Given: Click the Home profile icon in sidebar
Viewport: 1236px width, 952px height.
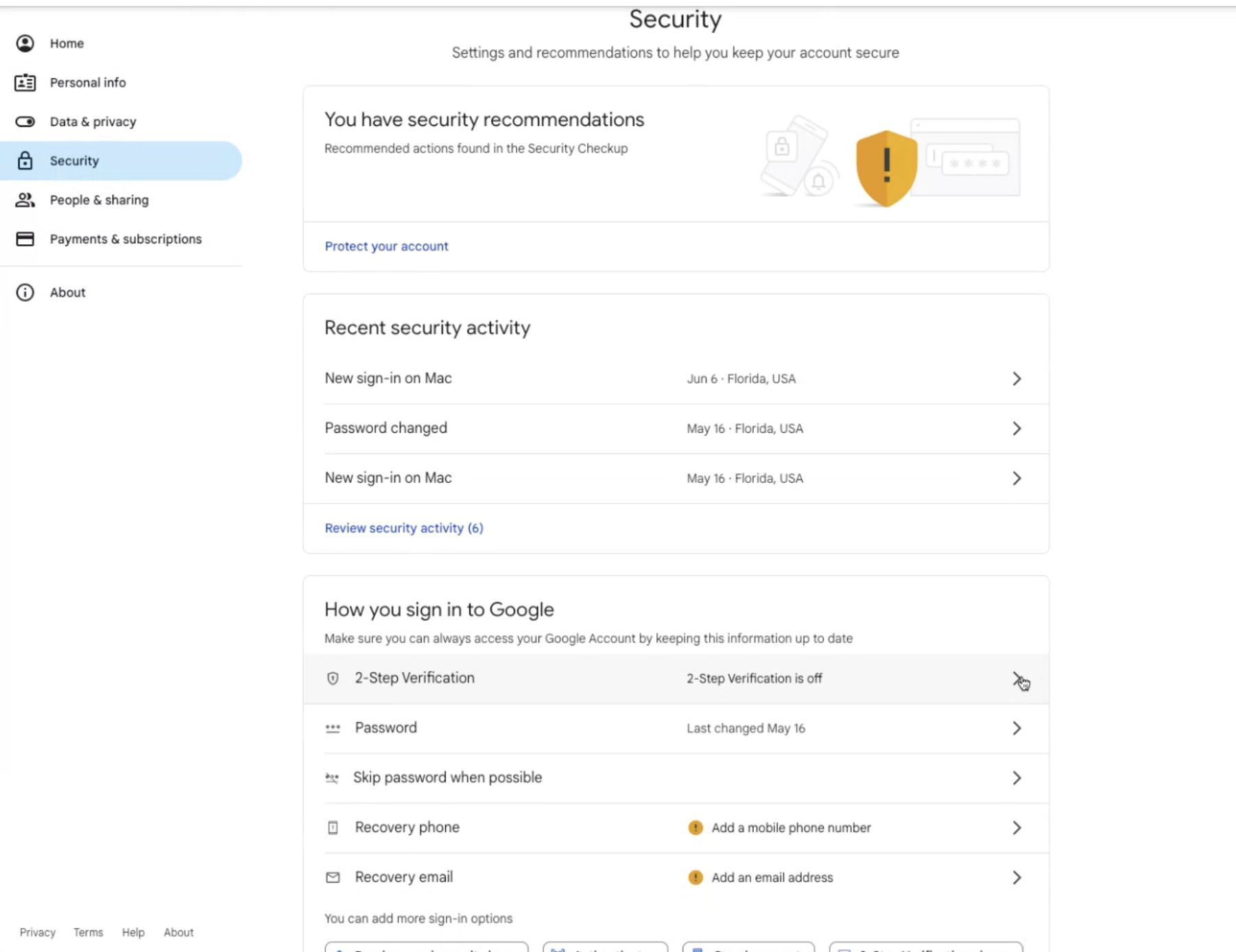Looking at the screenshot, I should pyautogui.click(x=25, y=43).
